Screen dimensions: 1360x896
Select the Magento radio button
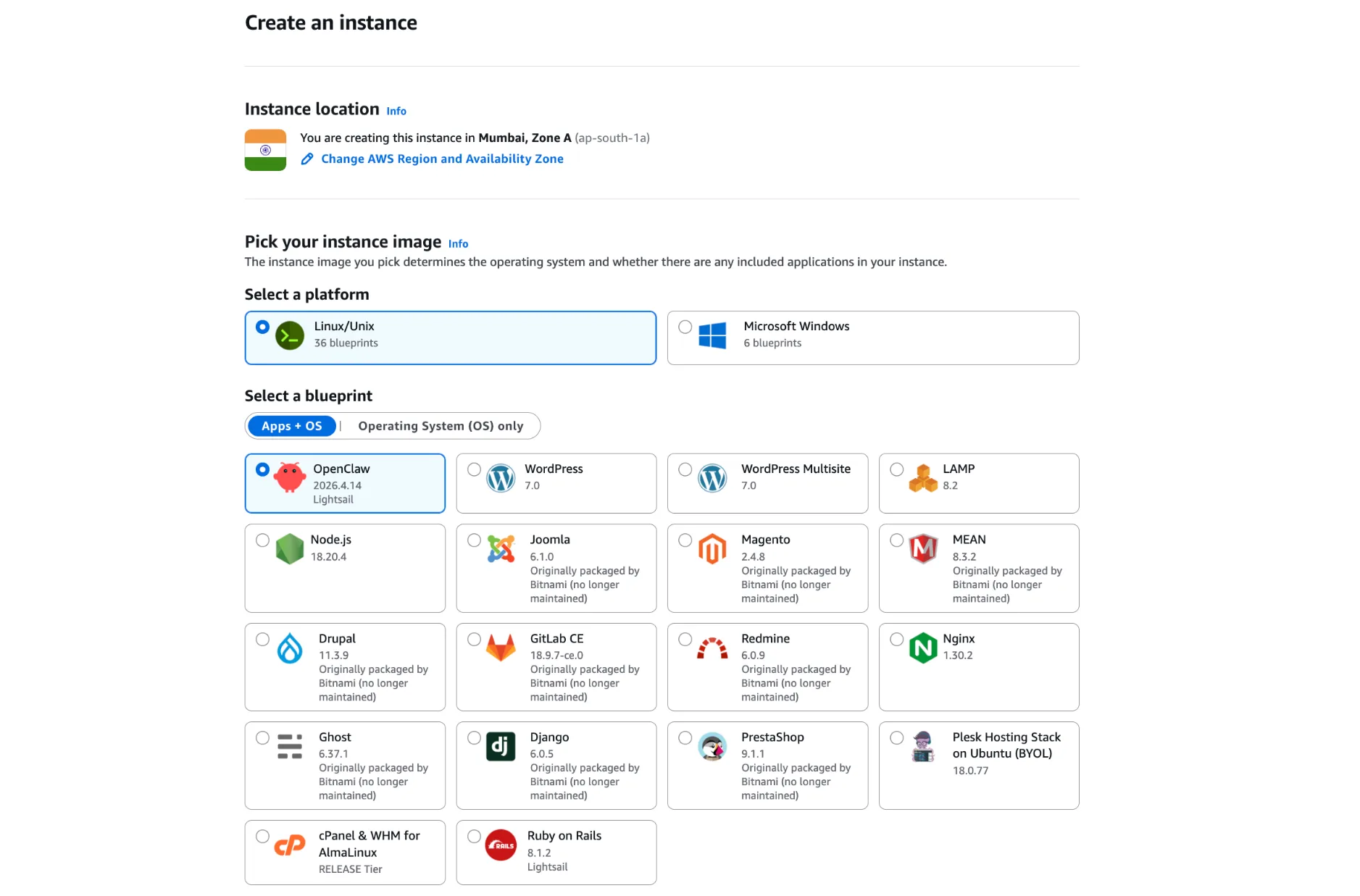tap(685, 540)
